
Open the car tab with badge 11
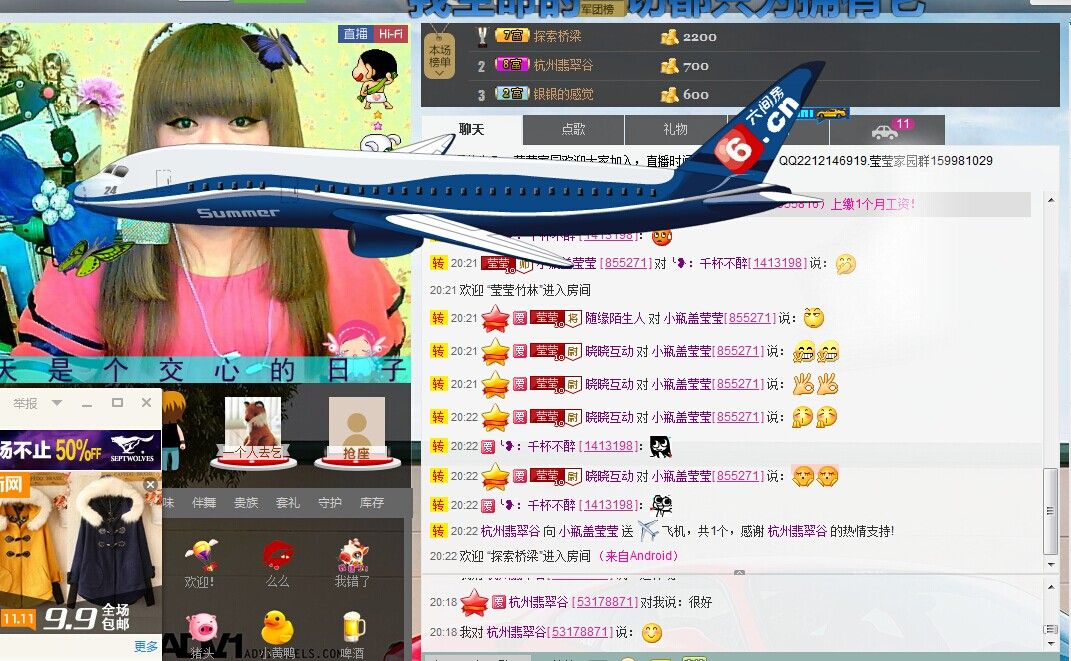pos(889,129)
